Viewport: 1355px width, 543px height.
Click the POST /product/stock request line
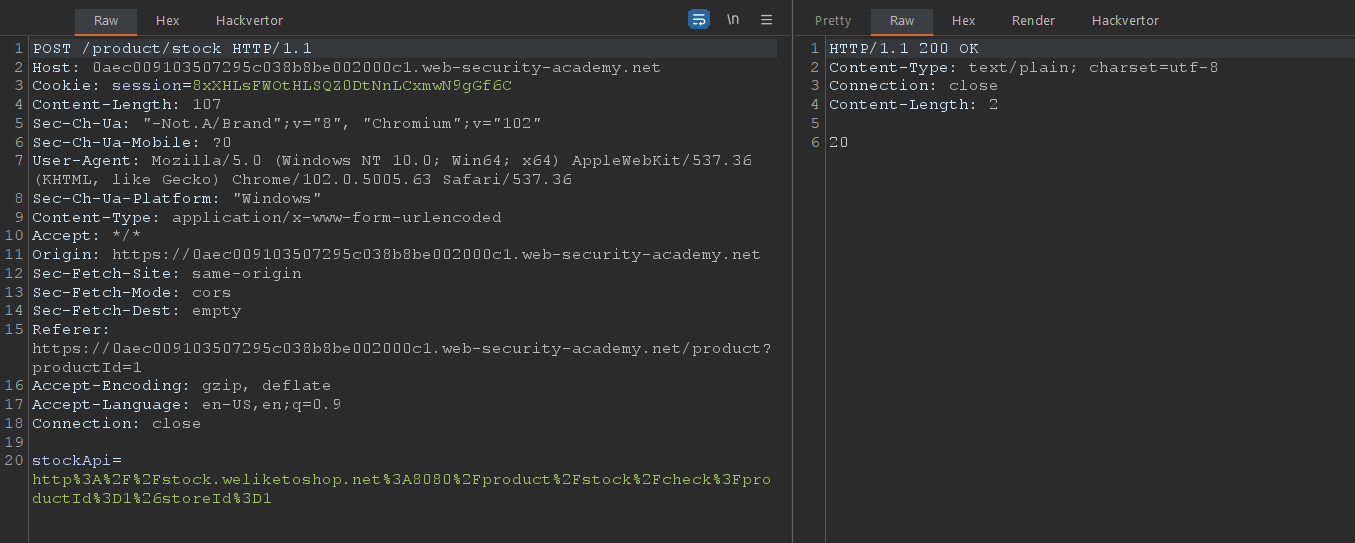pos(172,48)
